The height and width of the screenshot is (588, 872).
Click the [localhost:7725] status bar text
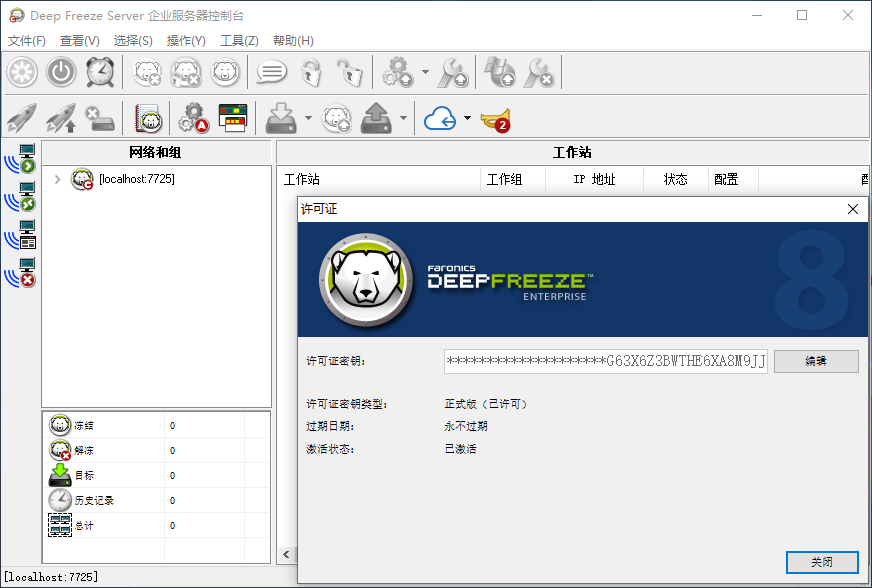point(51,577)
